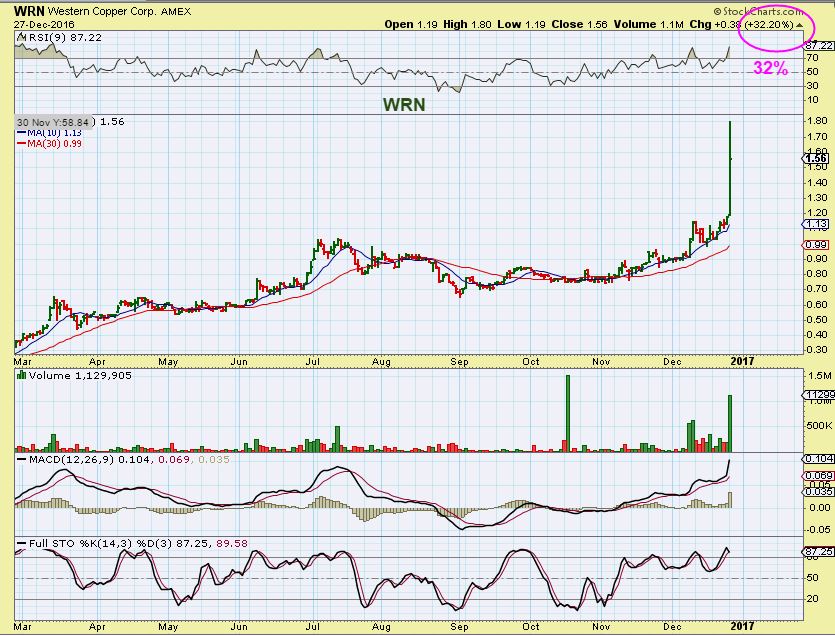Click the 500K volume axis label

click(820, 425)
